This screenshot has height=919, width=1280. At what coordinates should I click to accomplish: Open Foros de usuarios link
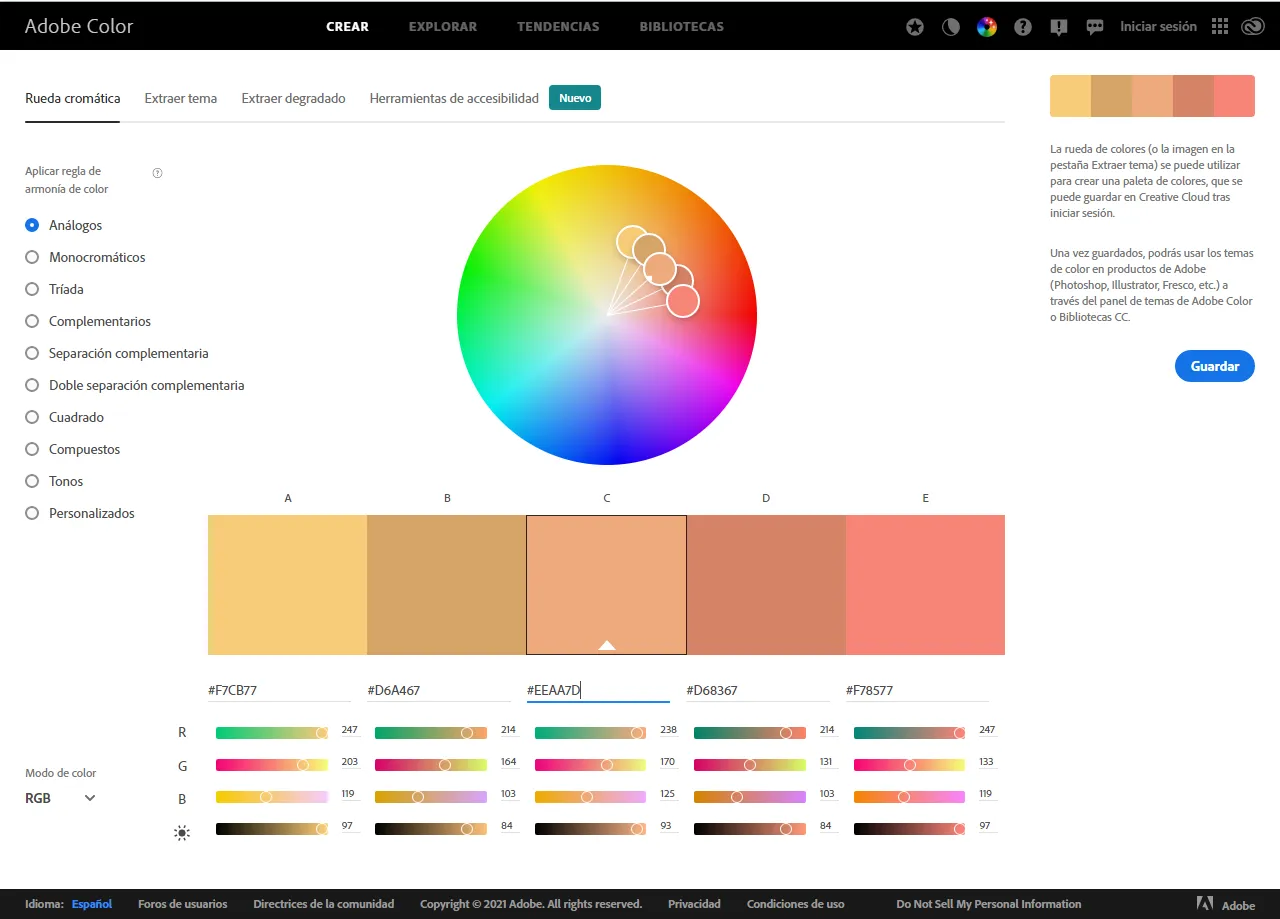(x=183, y=904)
